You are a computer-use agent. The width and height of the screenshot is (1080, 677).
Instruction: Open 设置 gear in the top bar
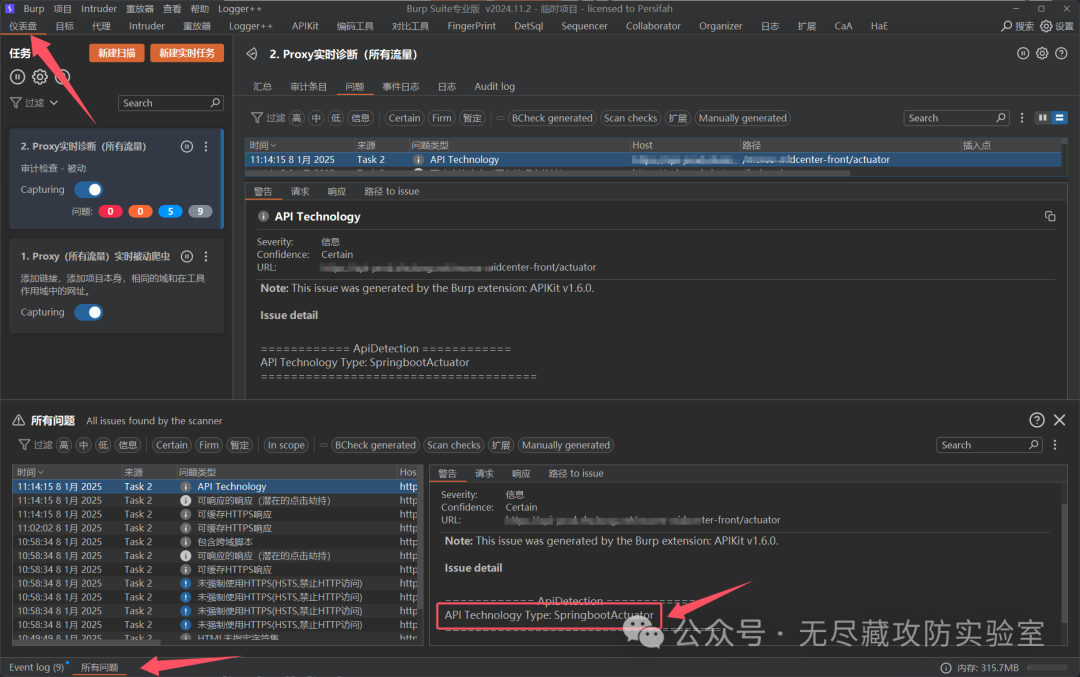pos(1046,26)
